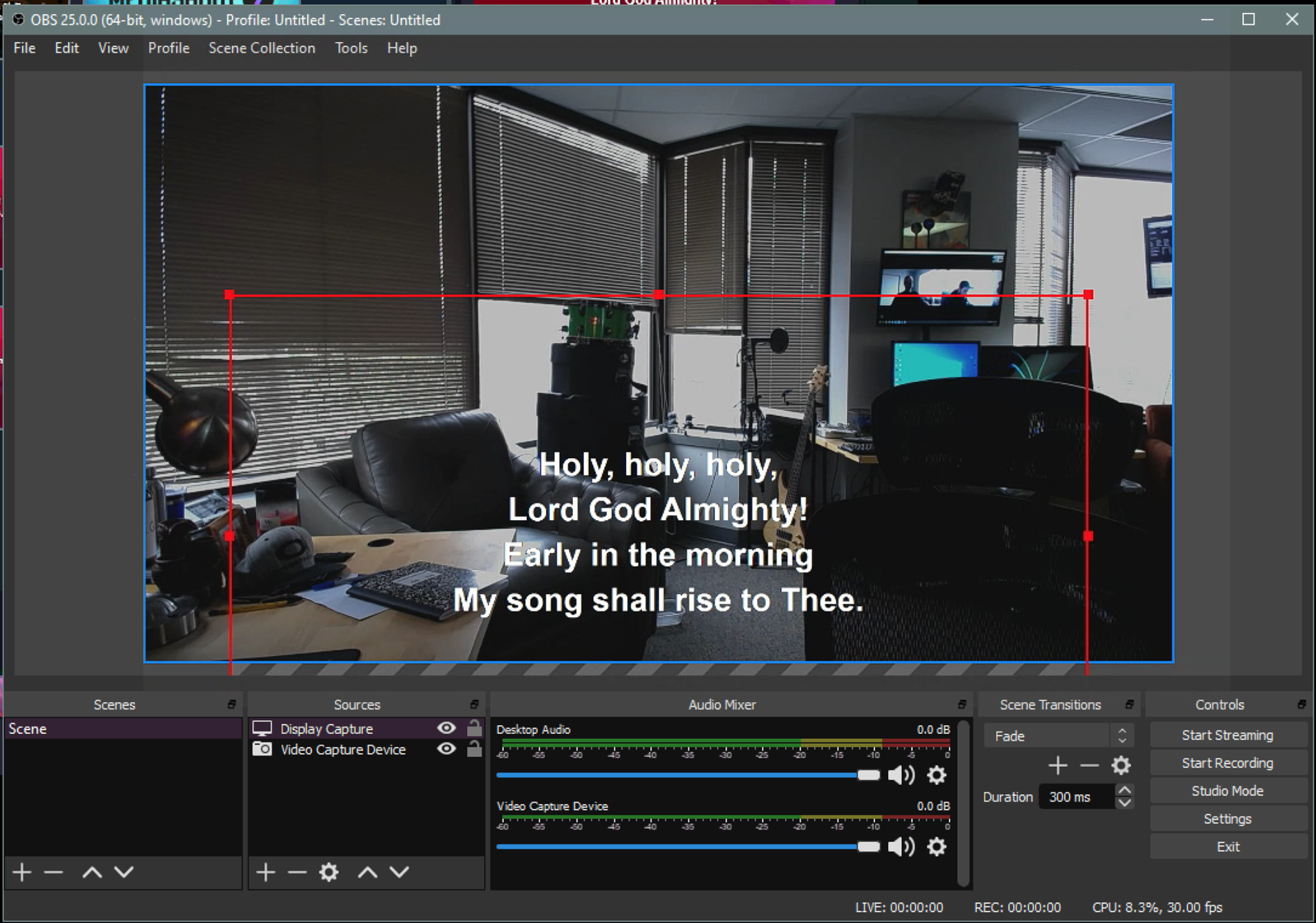Enable Studio Mode
The image size is (1316, 923).
click(x=1227, y=791)
